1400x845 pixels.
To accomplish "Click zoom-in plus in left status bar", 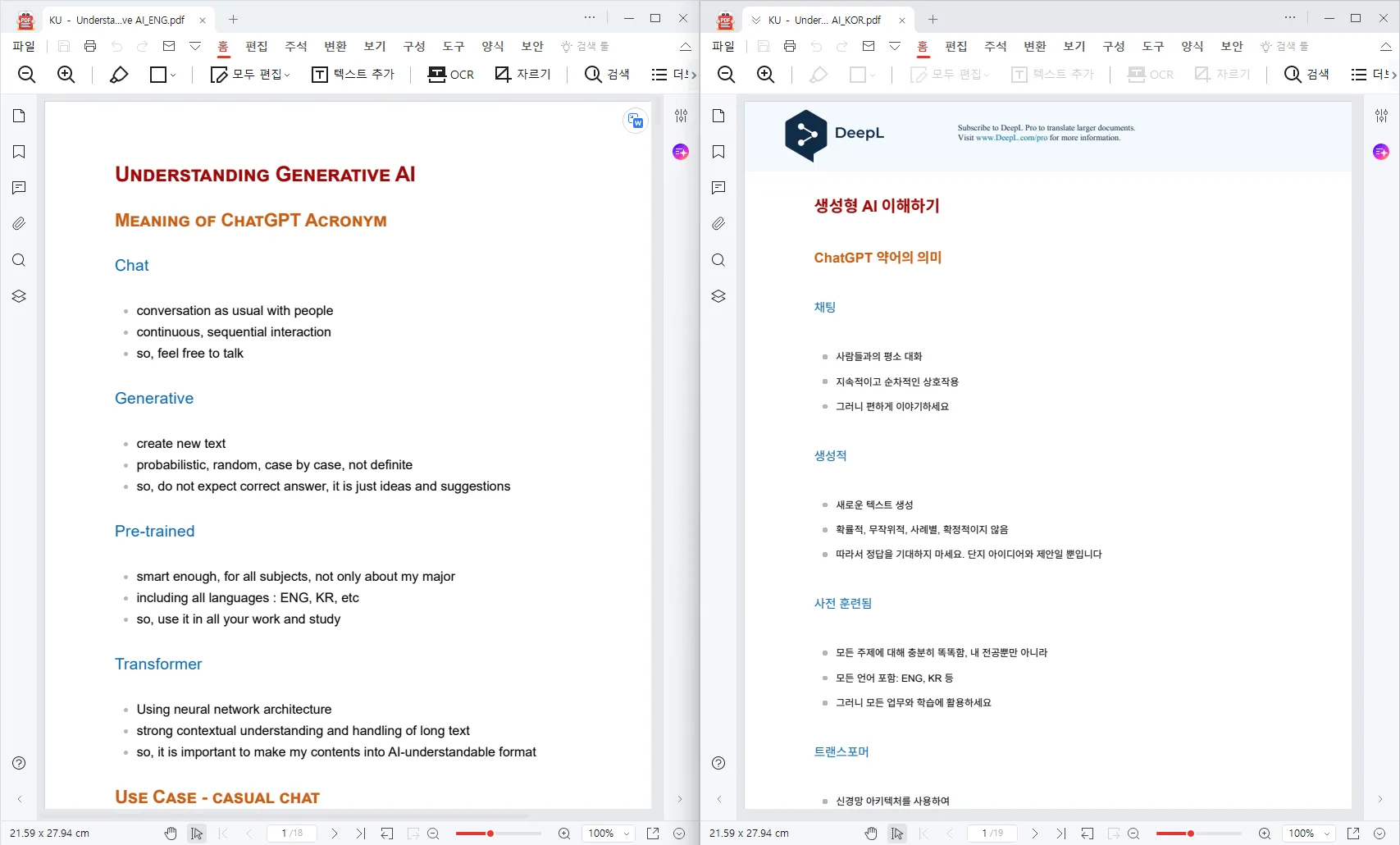I will click(x=564, y=834).
